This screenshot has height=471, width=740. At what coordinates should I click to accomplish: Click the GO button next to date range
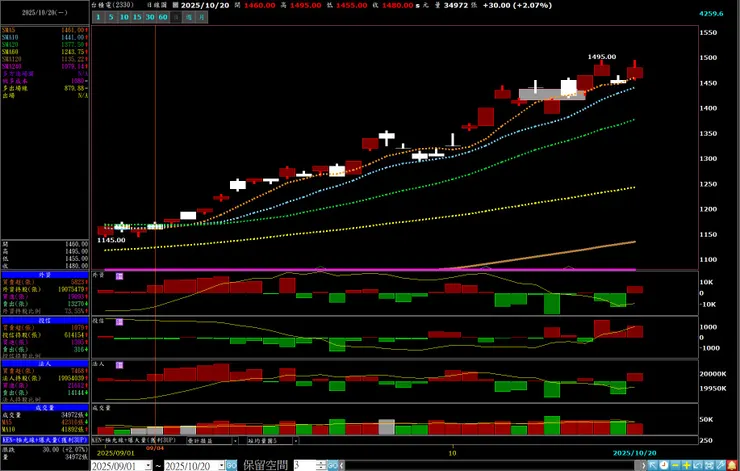231,465
